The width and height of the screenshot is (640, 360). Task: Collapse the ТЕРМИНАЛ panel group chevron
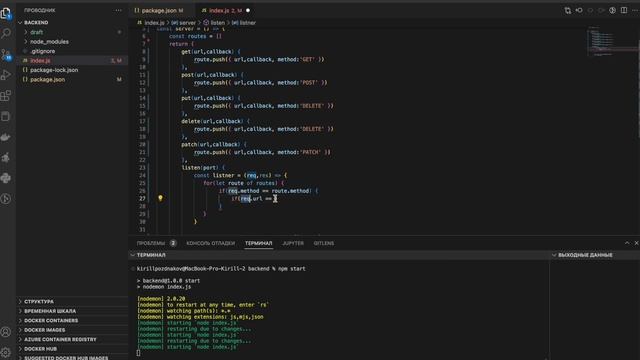(133, 255)
